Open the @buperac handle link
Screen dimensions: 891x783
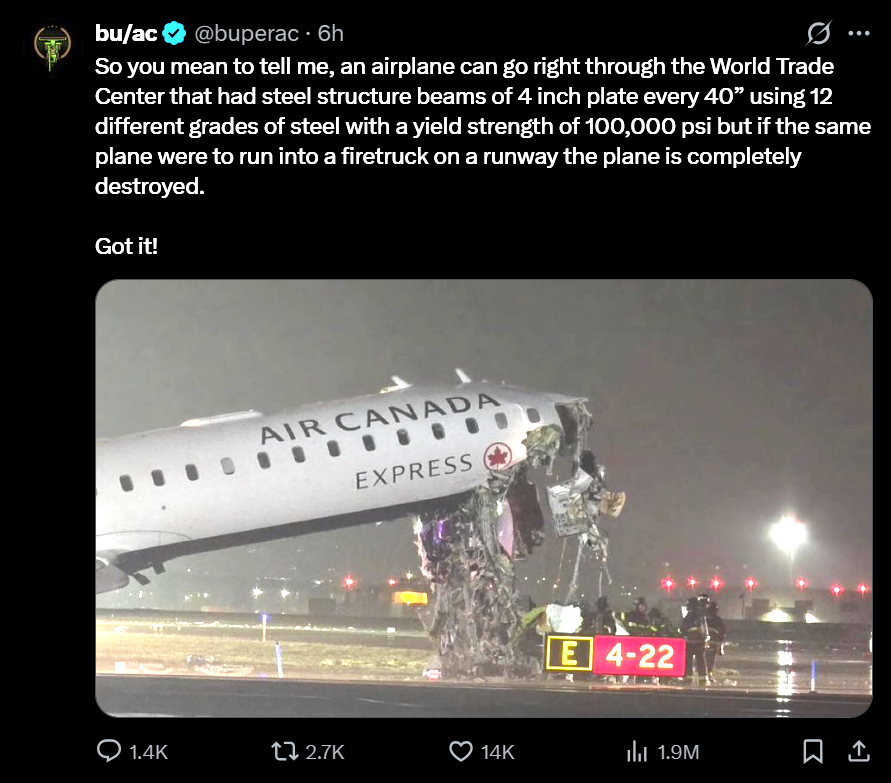click(247, 33)
